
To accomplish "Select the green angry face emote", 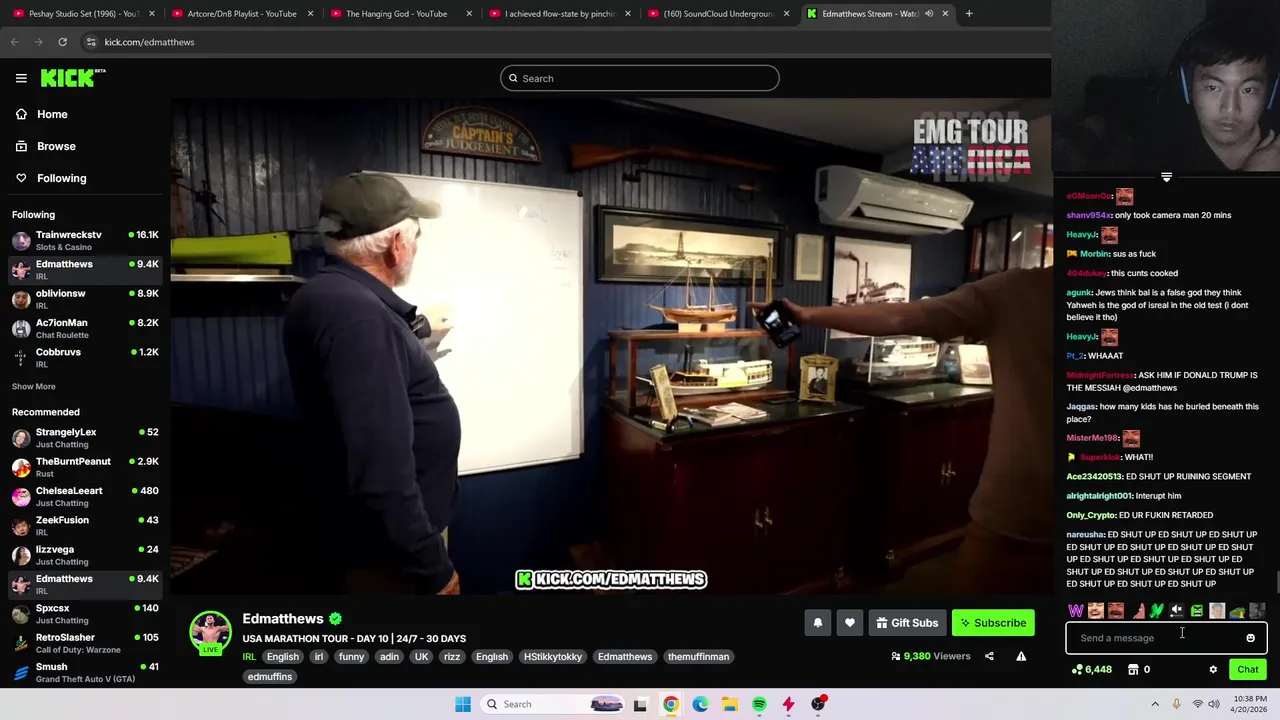I will click(1197, 611).
